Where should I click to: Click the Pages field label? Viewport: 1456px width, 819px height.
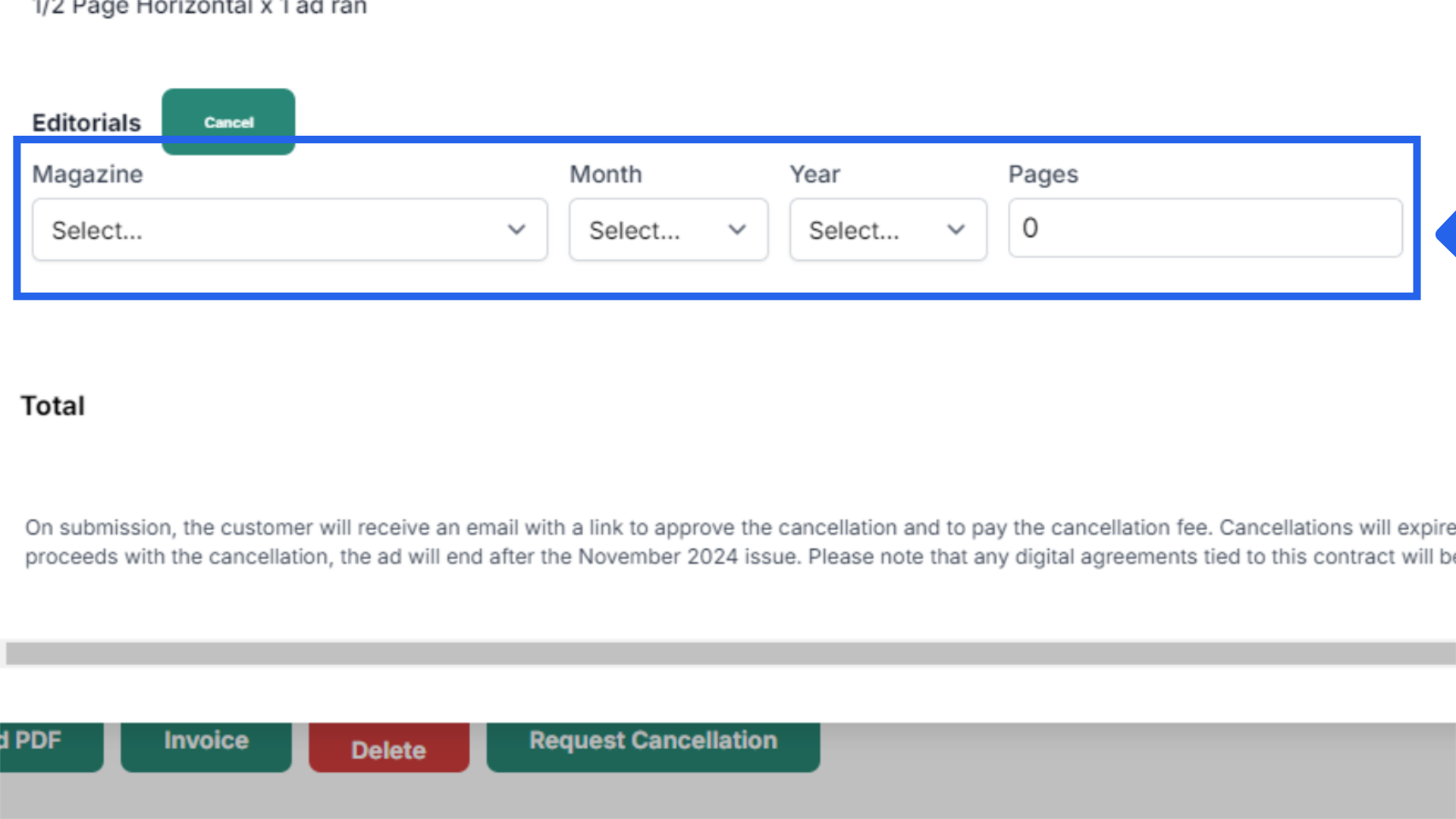click(1043, 174)
